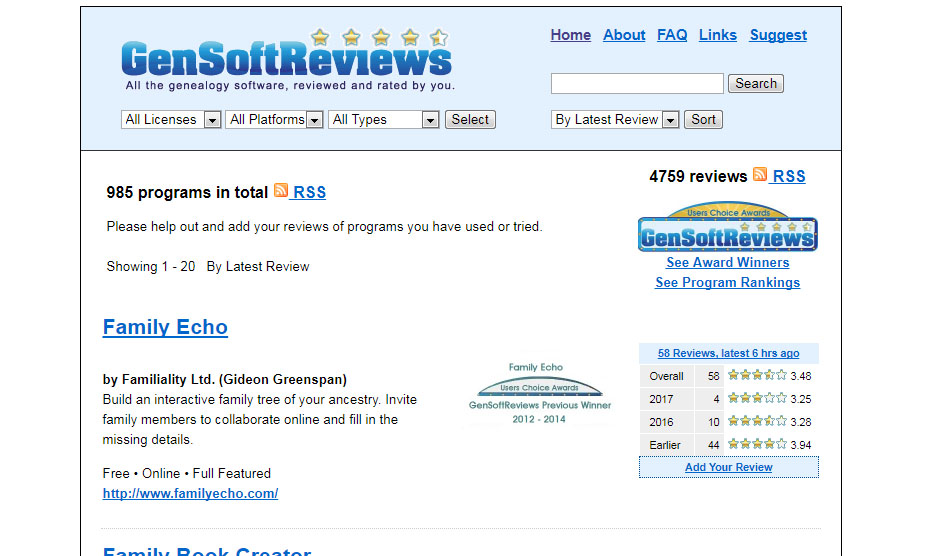Image resolution: width=945 pixels, height=556 pixels.
Task: Click 'by Familiality Ltd. (Gideon Greenspan)' text
Action: pyautogui.click(x=225, y=380)
